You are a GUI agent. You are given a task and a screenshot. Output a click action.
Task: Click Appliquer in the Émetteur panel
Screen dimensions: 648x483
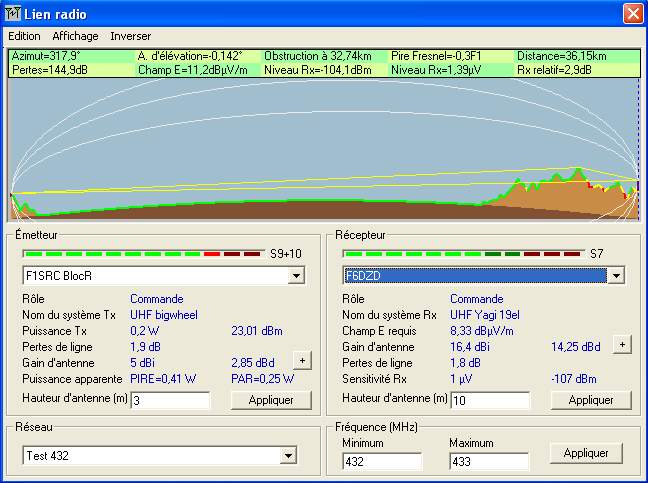(x=271, y=400)
